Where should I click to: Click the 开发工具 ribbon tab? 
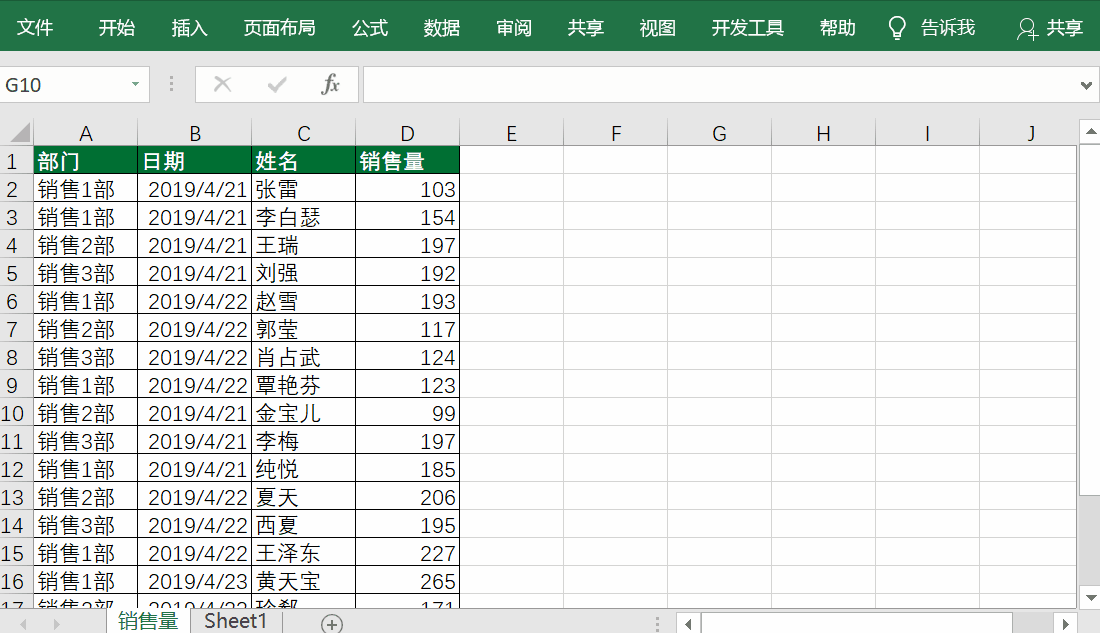pos(747,27)
